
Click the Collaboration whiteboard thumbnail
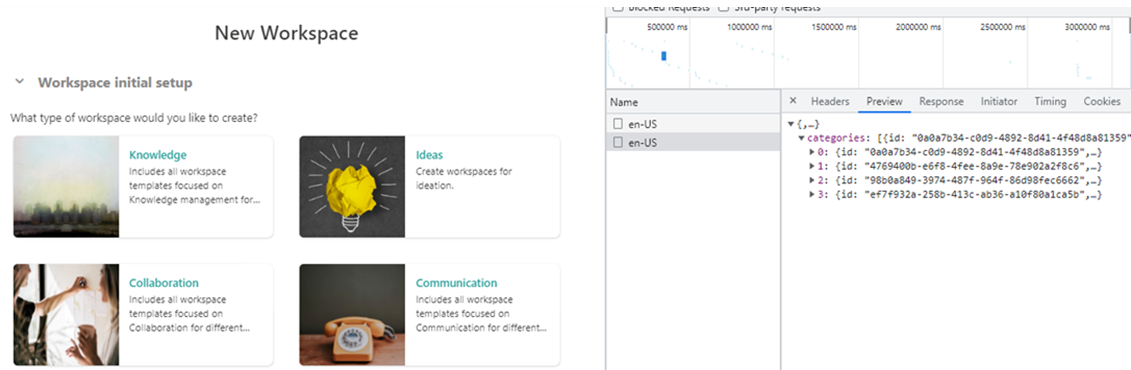click(66, 314)
